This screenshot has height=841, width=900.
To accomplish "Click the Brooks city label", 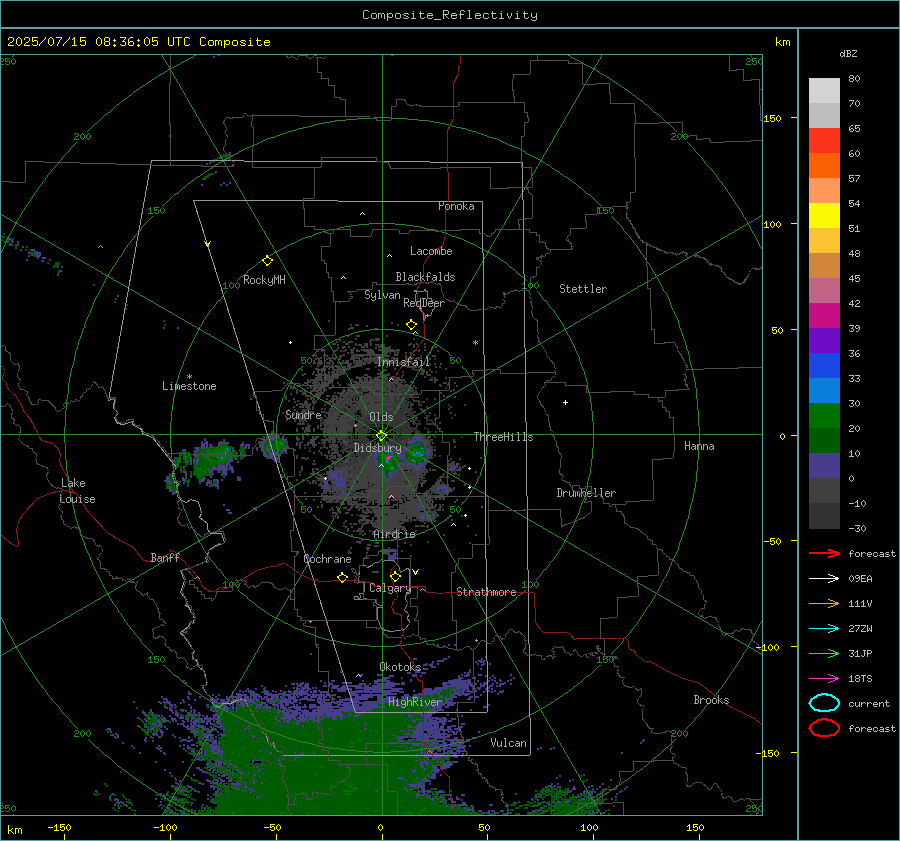I will click(x=711, y=700).
